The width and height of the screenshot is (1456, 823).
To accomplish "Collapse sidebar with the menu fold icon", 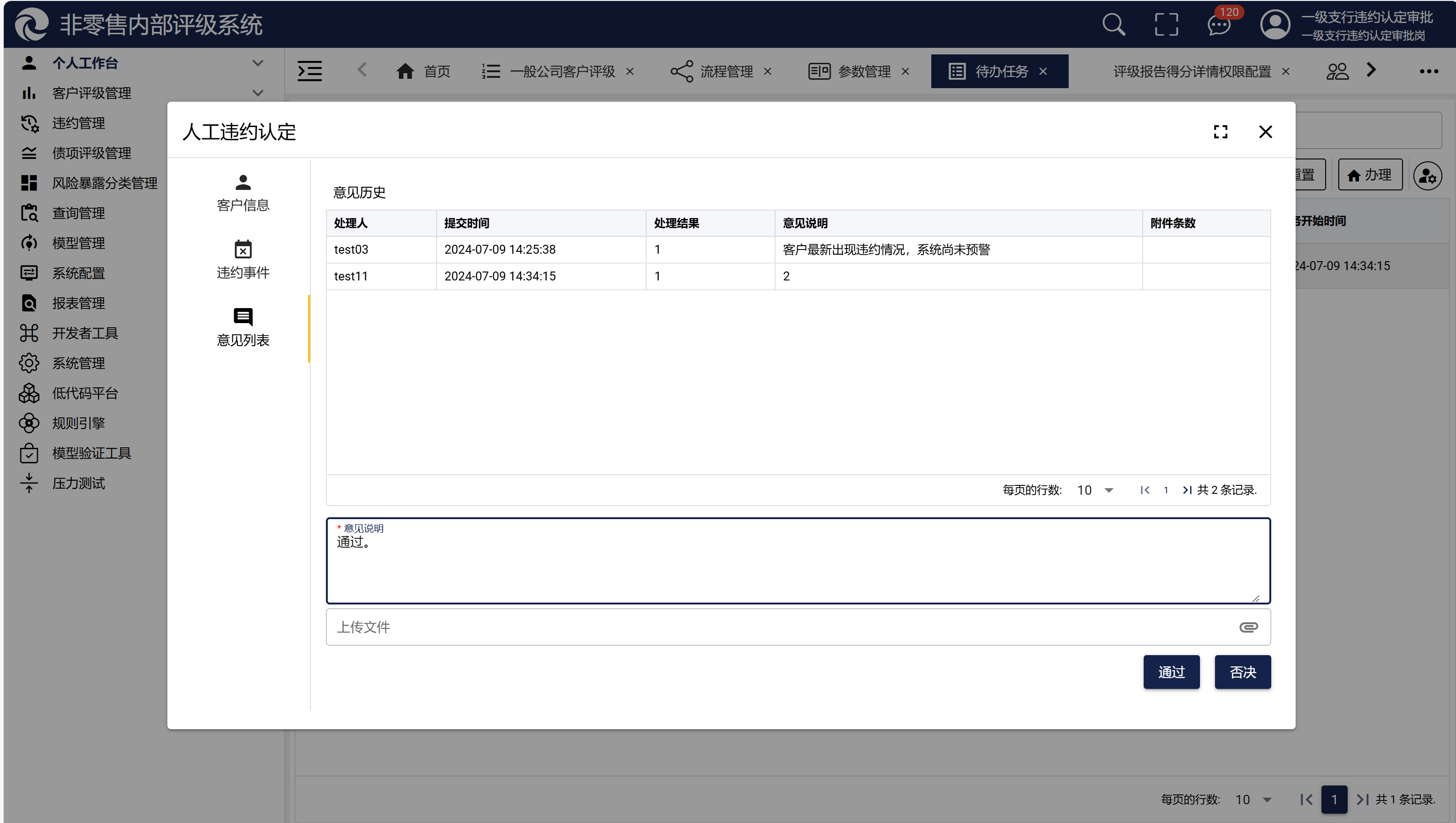I will [x=310, y=71].
